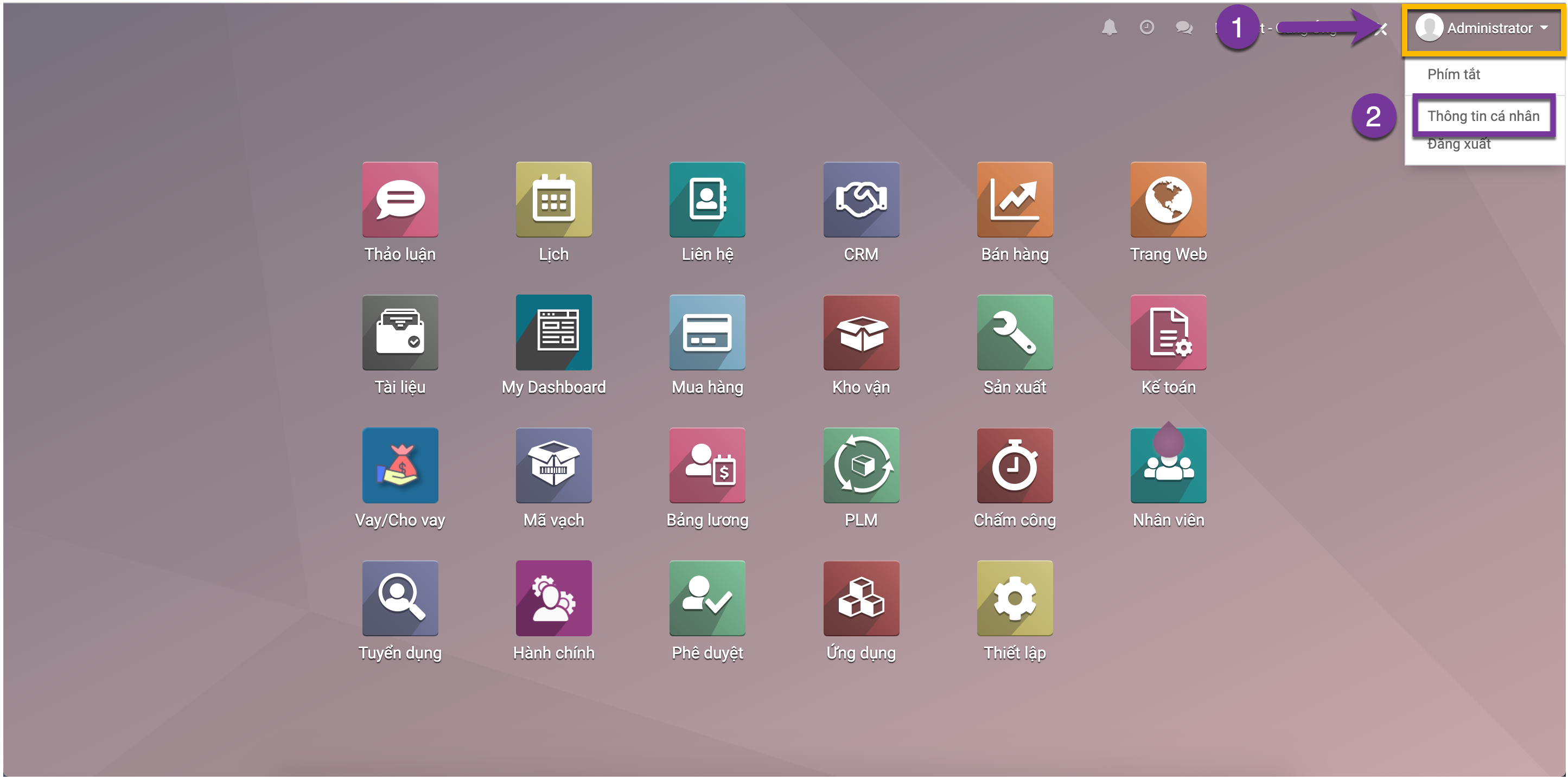
Task: Collapse the Administrator user dropdown
Action: (x=1483, y=29)
